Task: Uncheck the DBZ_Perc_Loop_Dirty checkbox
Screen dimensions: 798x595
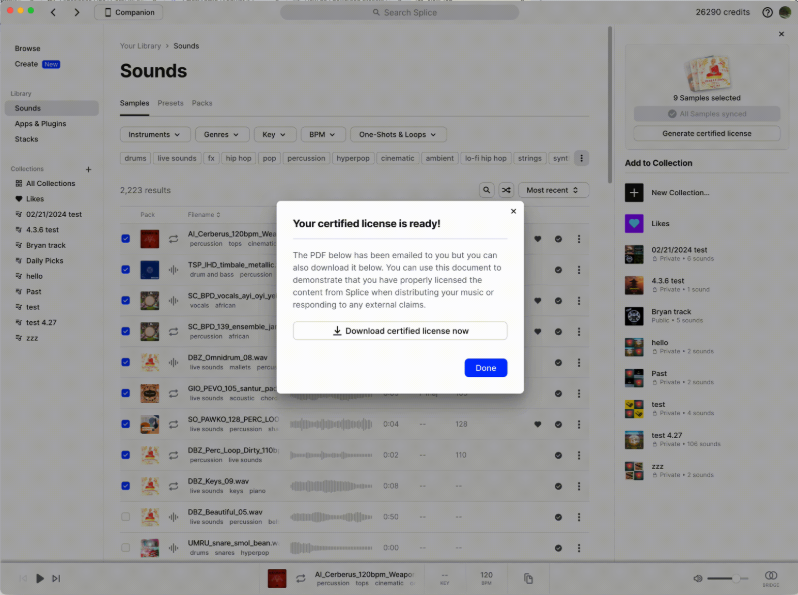Action: click(126, 455)
